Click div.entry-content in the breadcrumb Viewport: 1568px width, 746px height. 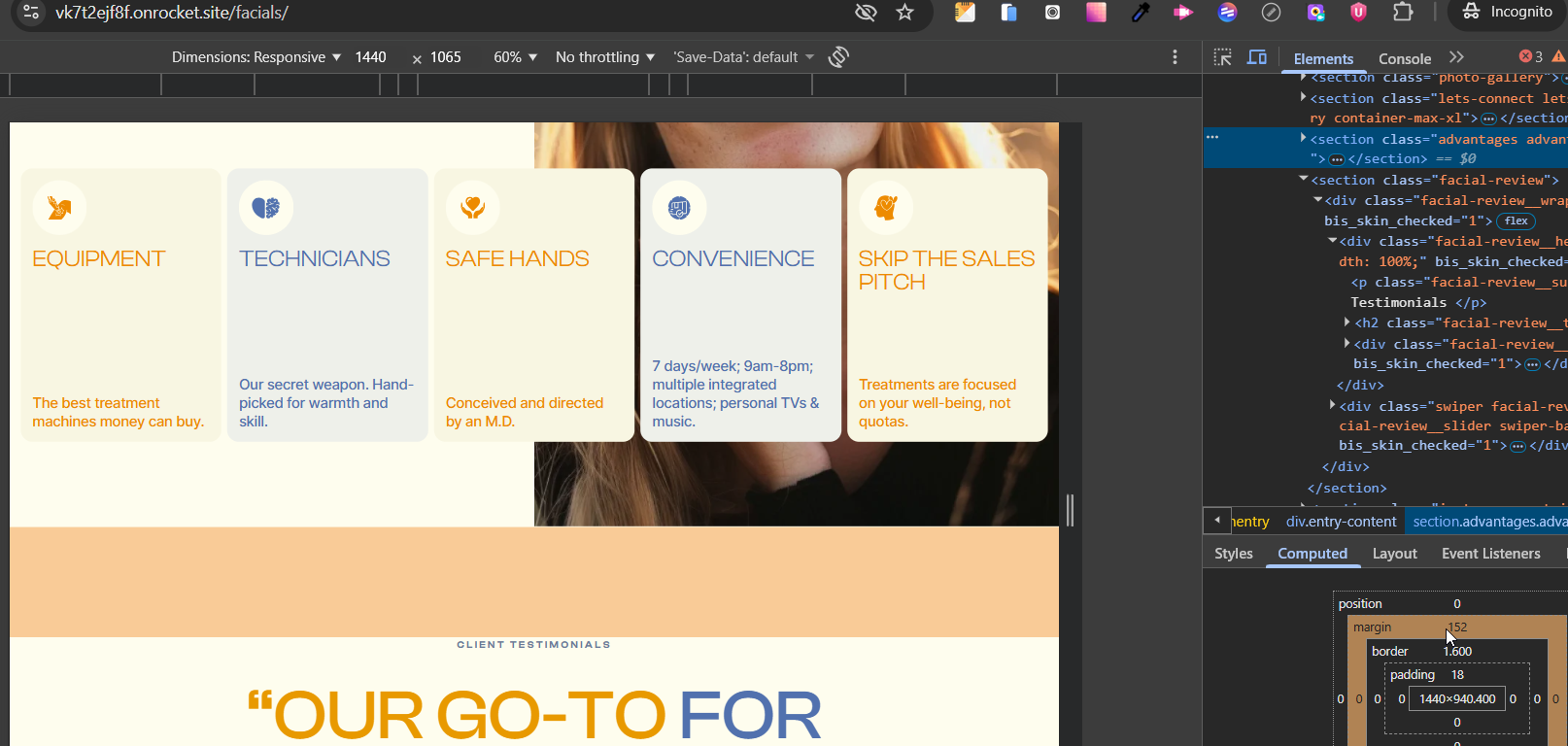point(1341,522)
